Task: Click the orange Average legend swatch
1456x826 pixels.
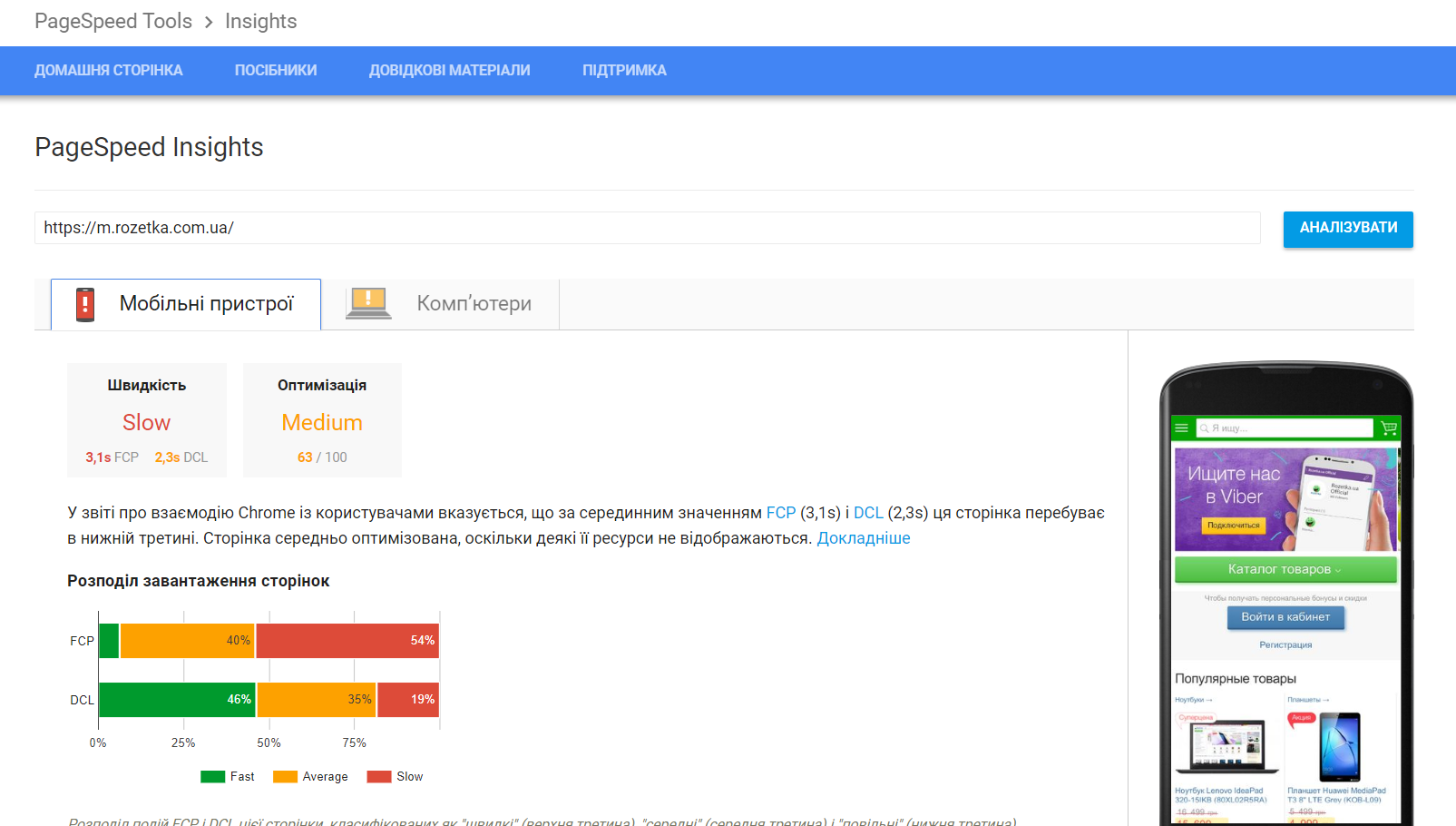Action: 285,777
